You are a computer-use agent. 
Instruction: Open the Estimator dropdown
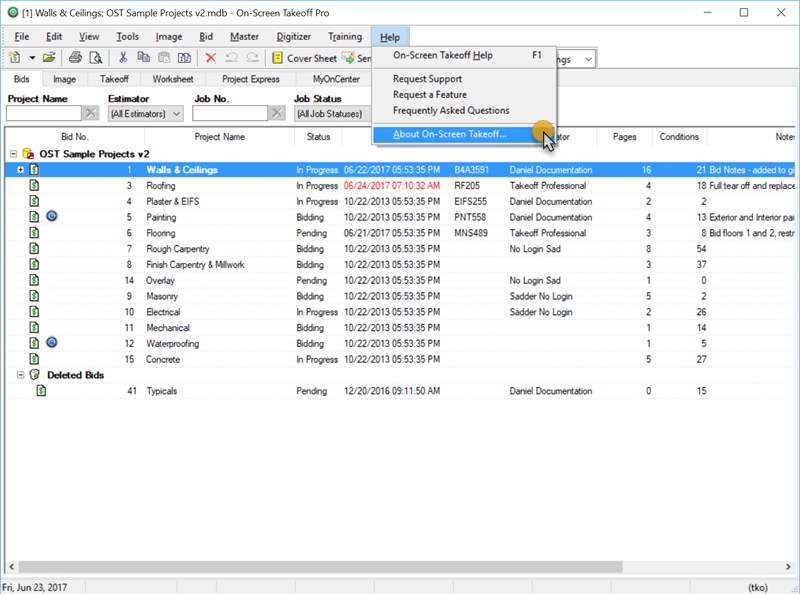(145, 113)
